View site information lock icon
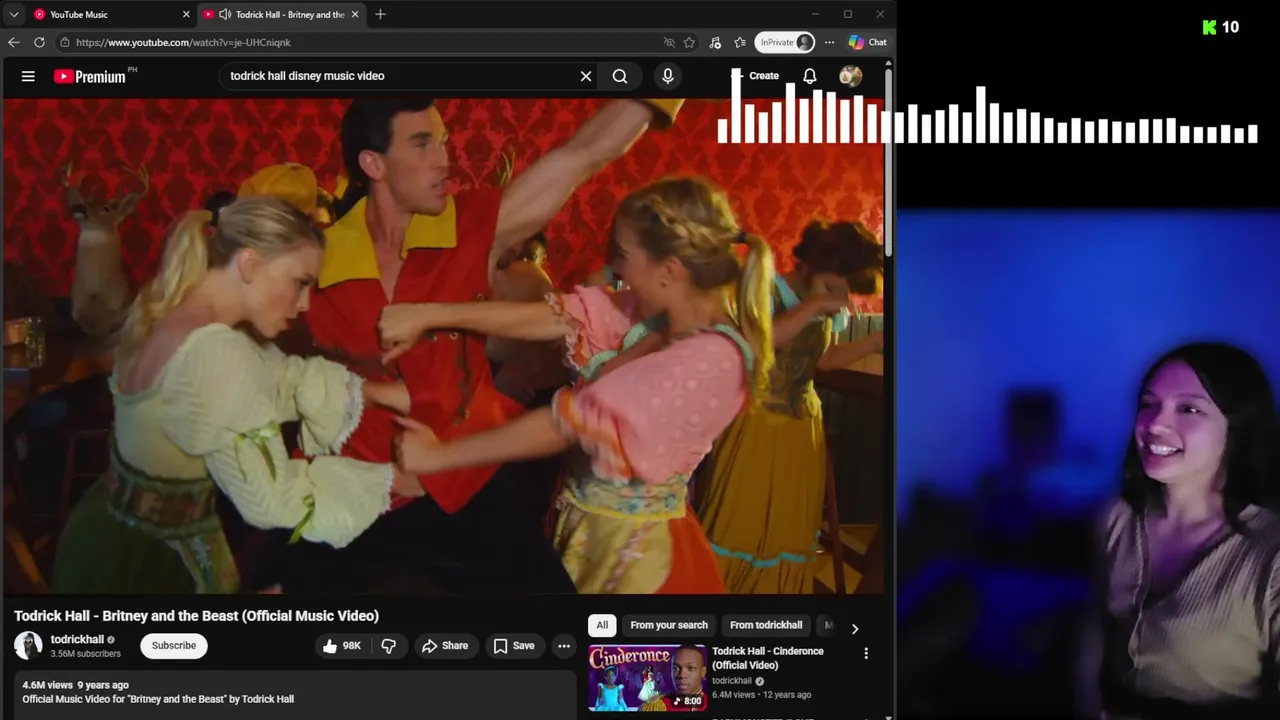The width and height of the screenshot is (1280, 720). coord(65,42)
